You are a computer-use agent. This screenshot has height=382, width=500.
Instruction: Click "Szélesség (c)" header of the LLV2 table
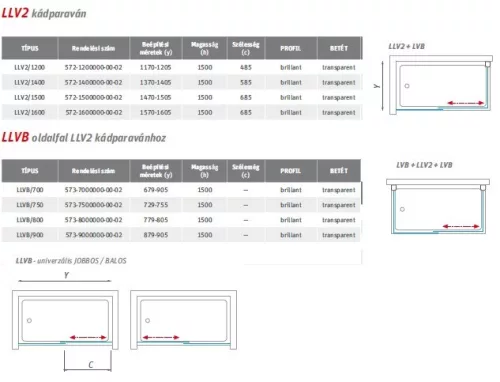246,48
